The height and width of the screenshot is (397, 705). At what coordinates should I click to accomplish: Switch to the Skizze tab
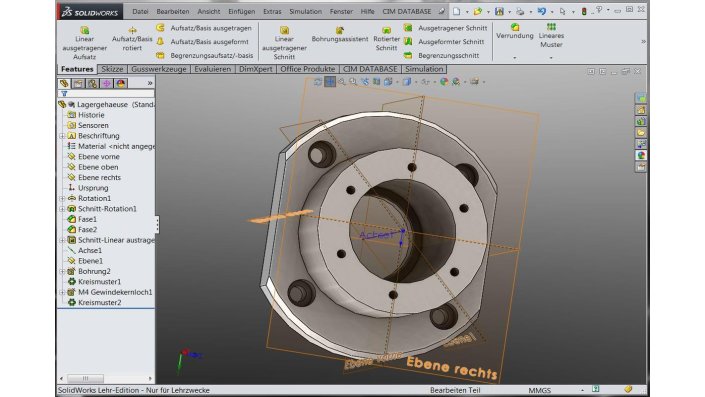112,69
